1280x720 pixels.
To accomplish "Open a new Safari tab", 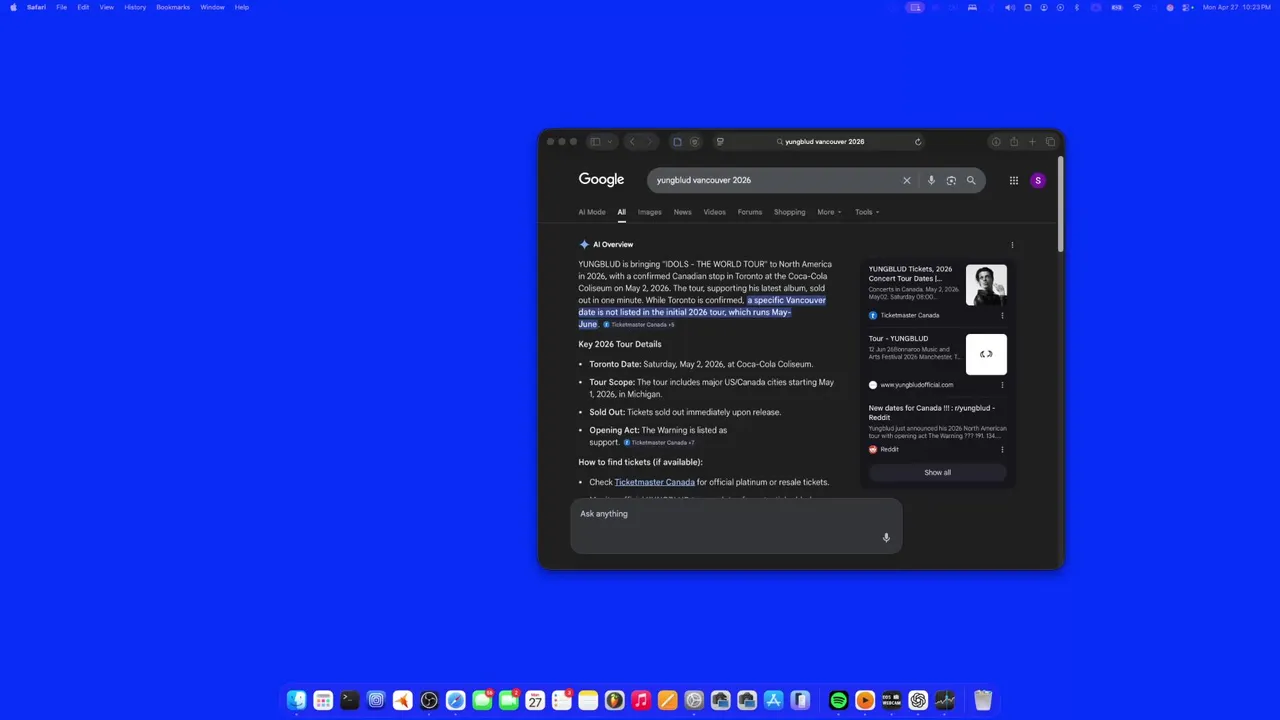I will [1032, 142].
